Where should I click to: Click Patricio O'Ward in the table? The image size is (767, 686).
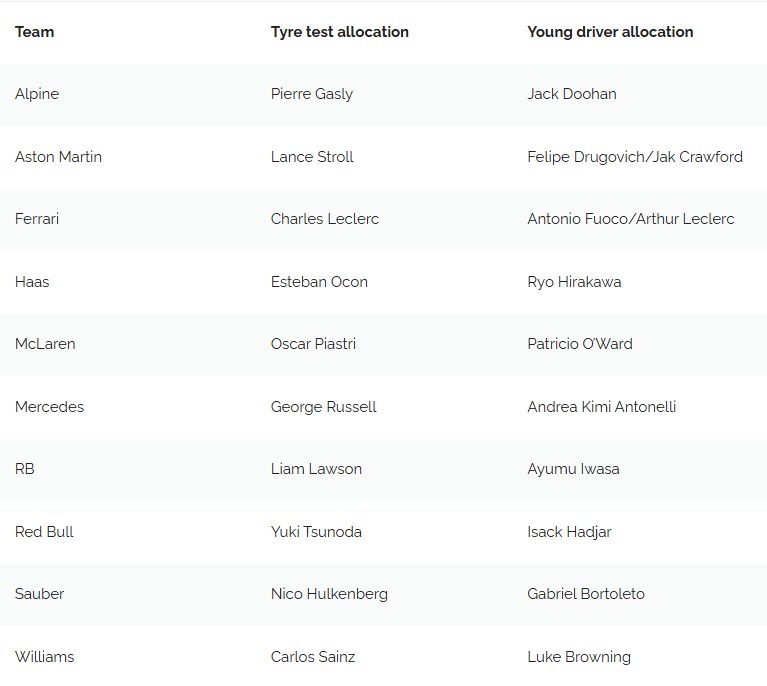(x=580, y=344)
